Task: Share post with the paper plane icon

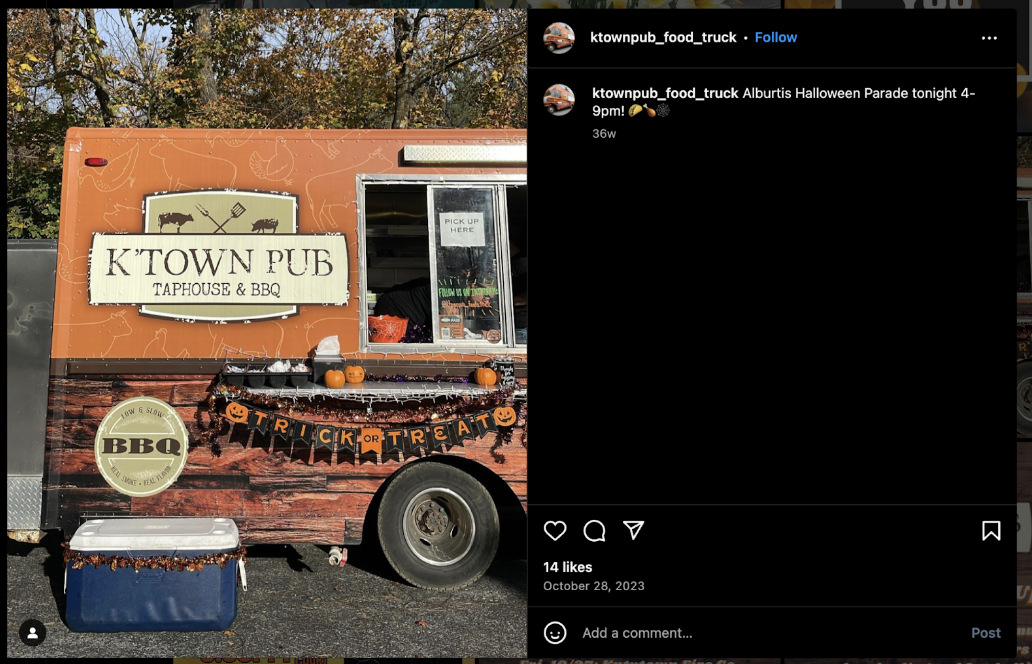Action: (x=634, y=530)
